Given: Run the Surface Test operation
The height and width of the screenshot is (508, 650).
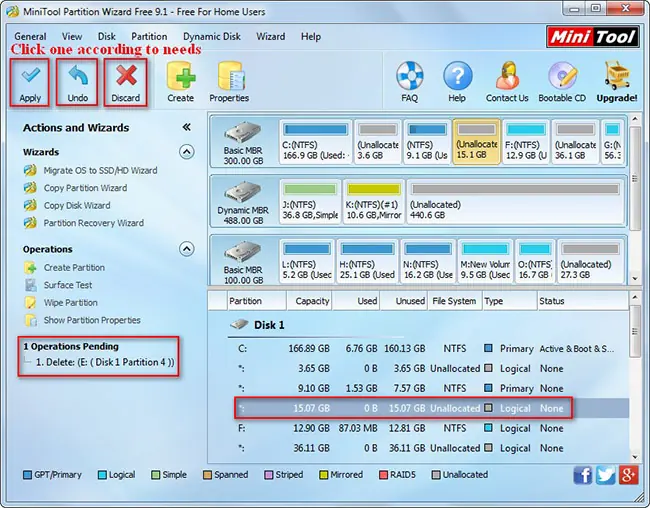Looking at the screenshot, I should (68, 285).
